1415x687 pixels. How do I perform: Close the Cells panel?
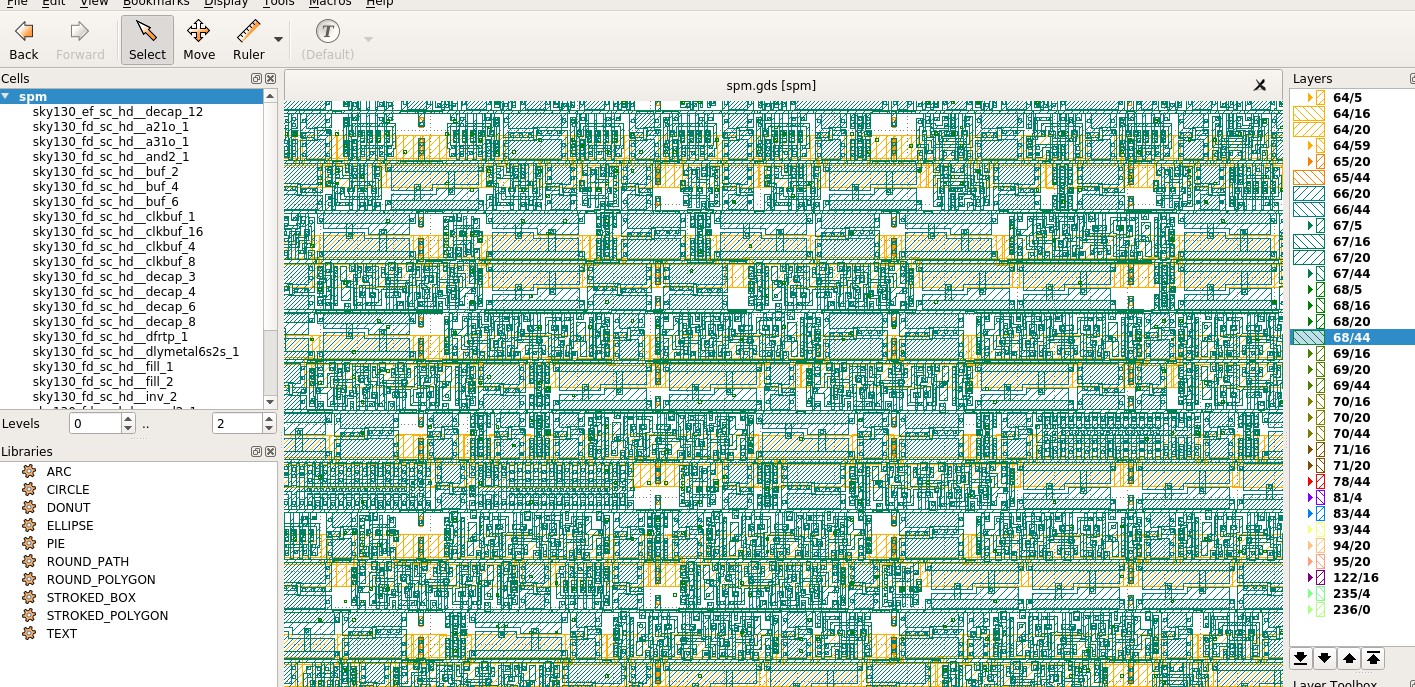(271, 79)
